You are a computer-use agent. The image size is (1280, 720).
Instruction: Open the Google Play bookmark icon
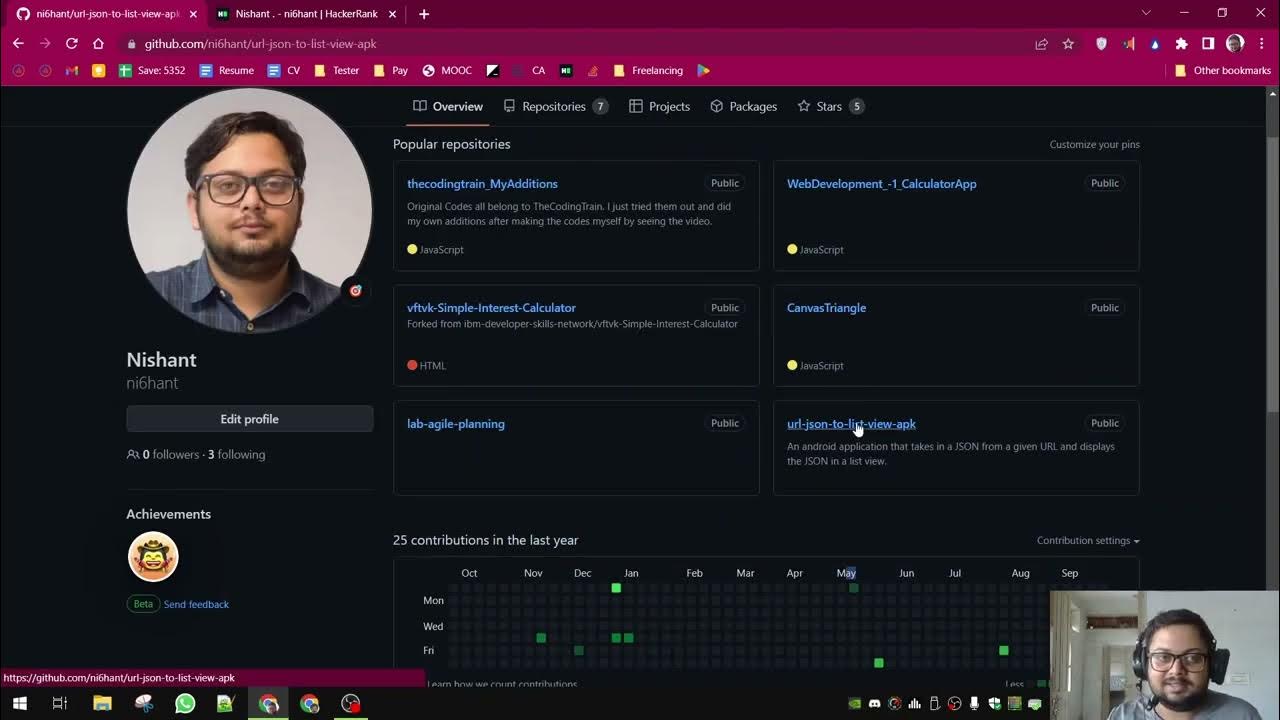tap(704, 71)
